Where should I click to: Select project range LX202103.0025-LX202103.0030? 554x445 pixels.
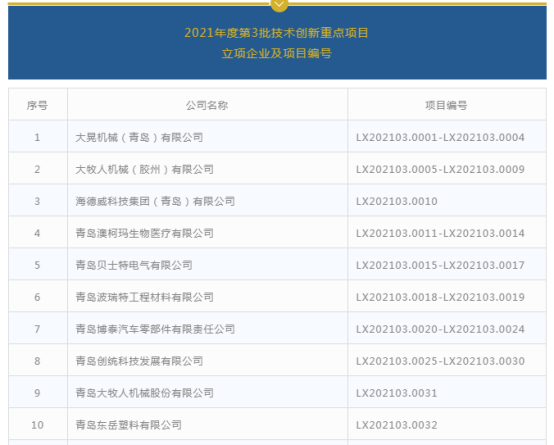point(440,361)
